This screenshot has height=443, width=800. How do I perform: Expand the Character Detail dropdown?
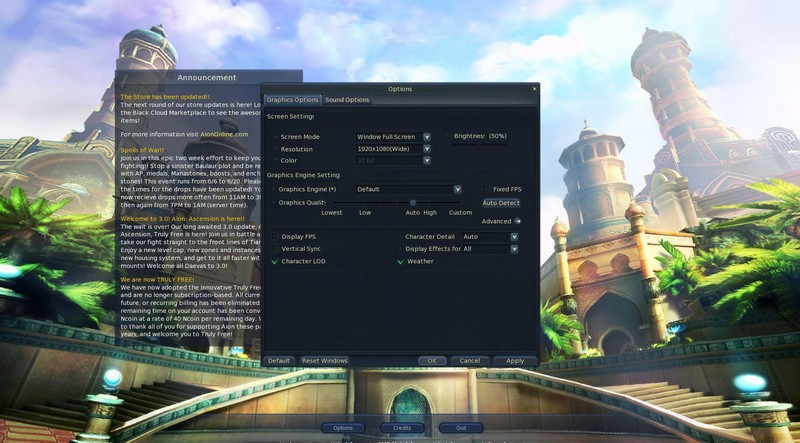(514, 237)
